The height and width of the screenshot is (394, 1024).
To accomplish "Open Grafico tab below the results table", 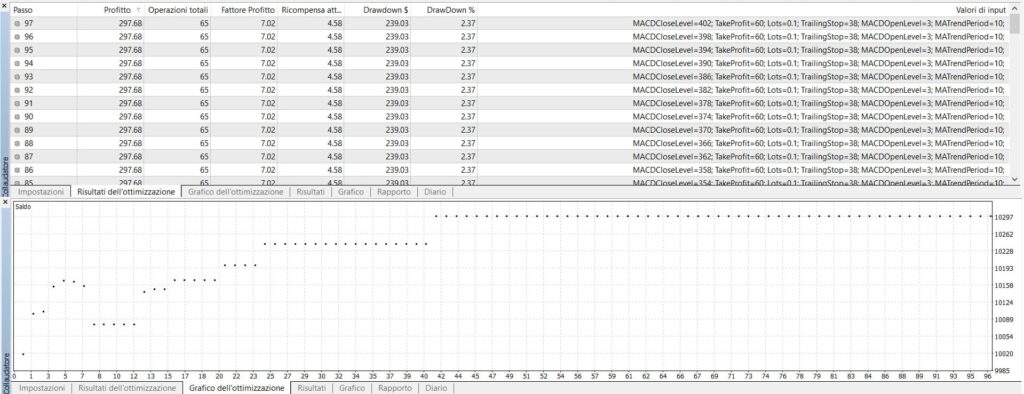I will coord(351,192).
